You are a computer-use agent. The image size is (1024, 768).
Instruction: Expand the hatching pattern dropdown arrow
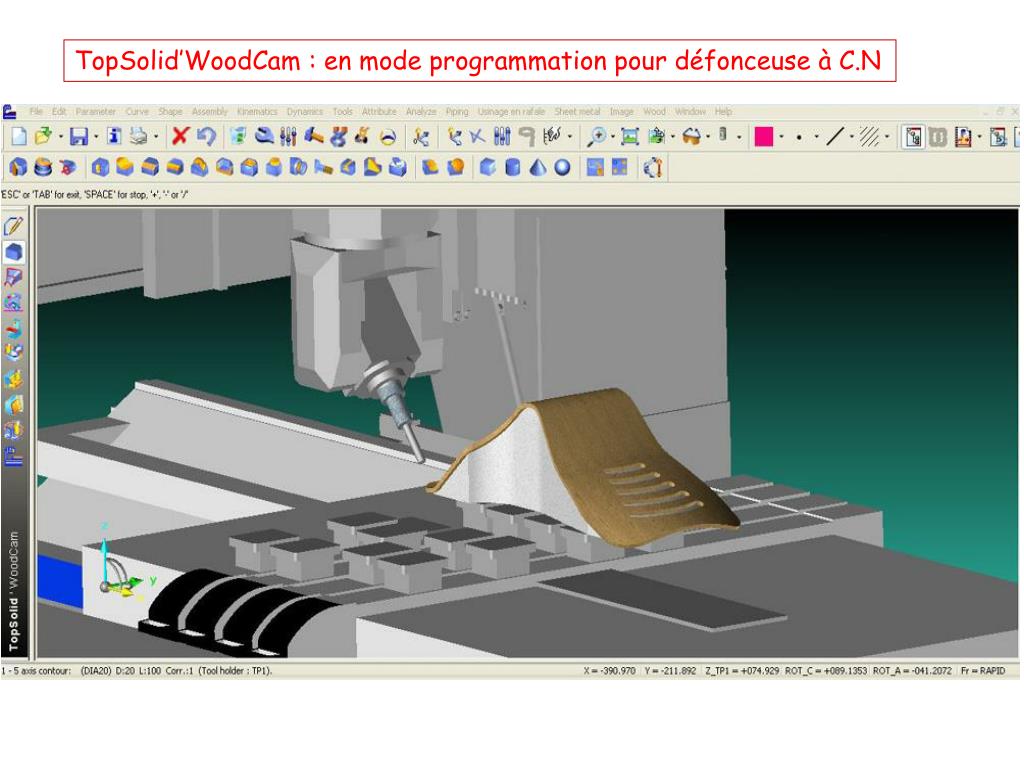tap(887, 136)
